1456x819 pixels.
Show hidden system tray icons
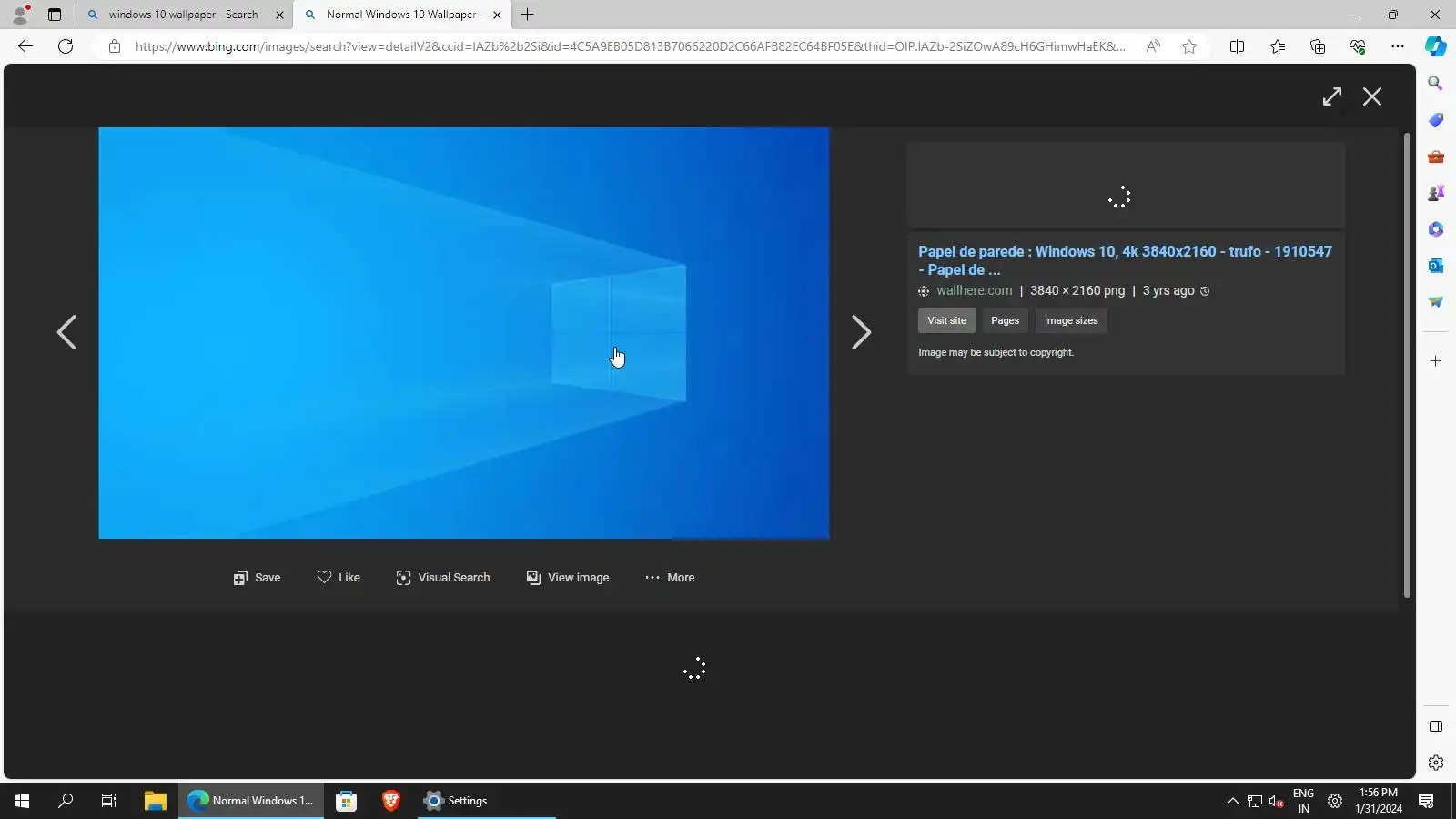coord(1232,801)
